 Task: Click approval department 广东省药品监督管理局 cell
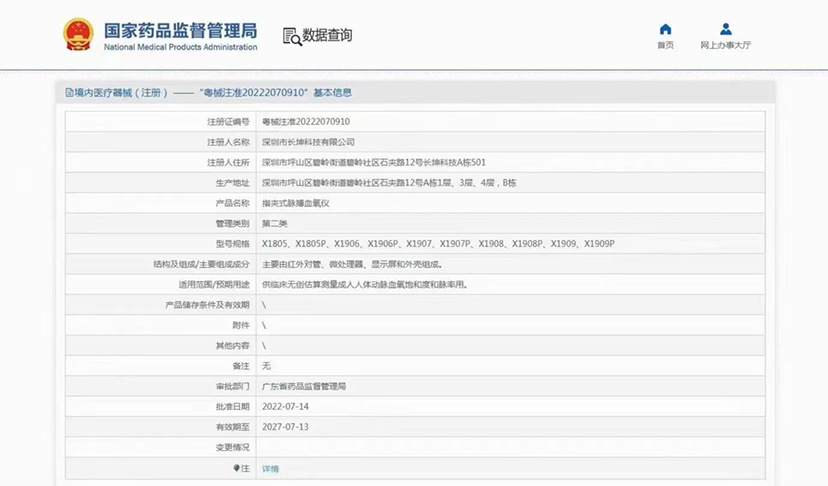[x=310, y=386]
